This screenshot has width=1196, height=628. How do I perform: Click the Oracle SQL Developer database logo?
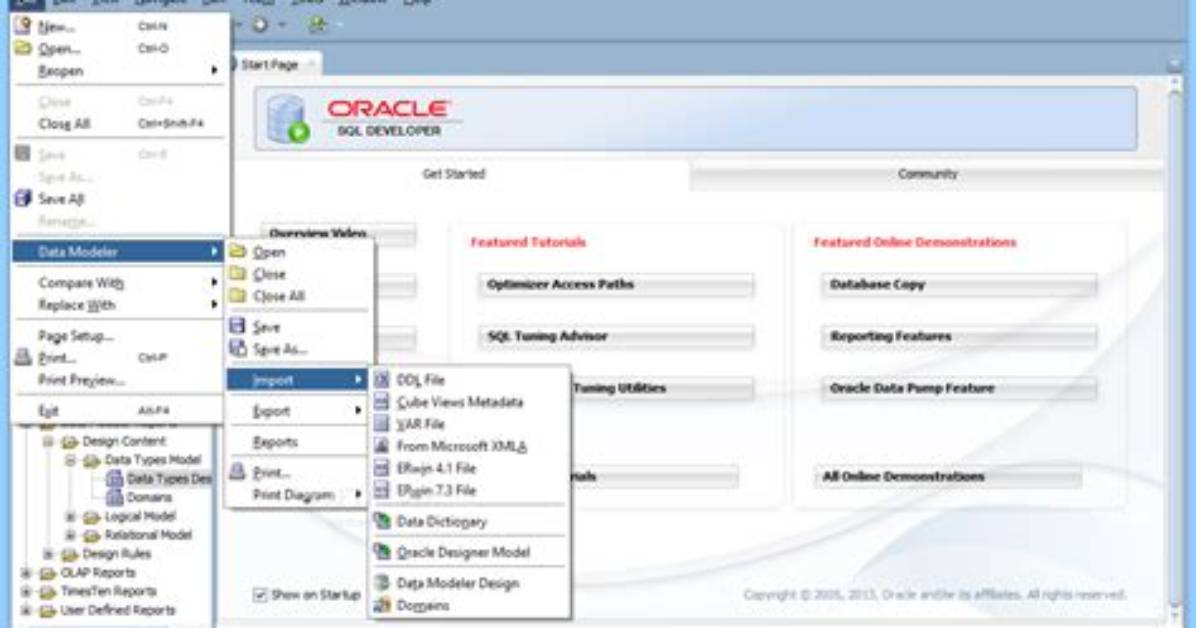point(288,119)
